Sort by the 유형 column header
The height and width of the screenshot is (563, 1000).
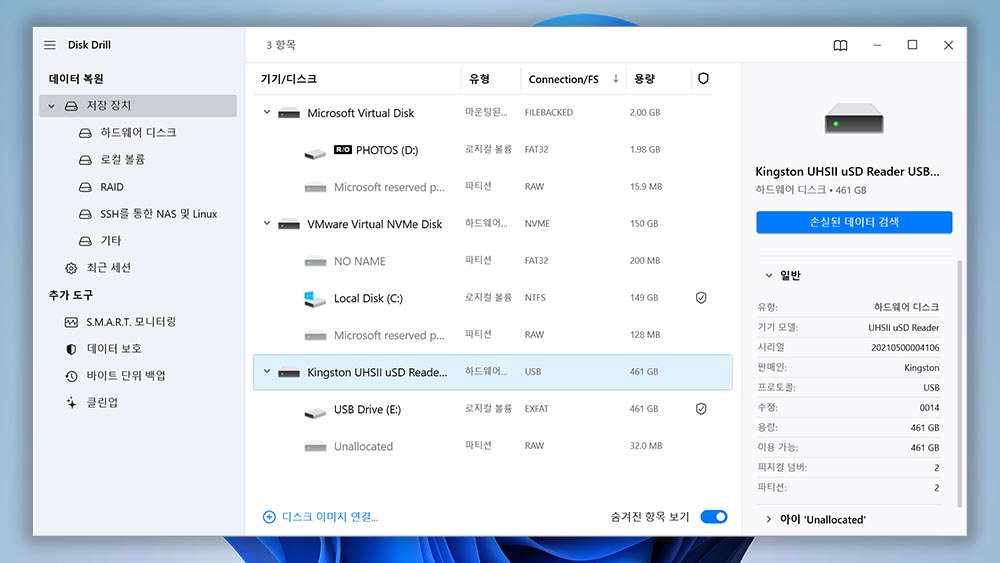[479, 79]
